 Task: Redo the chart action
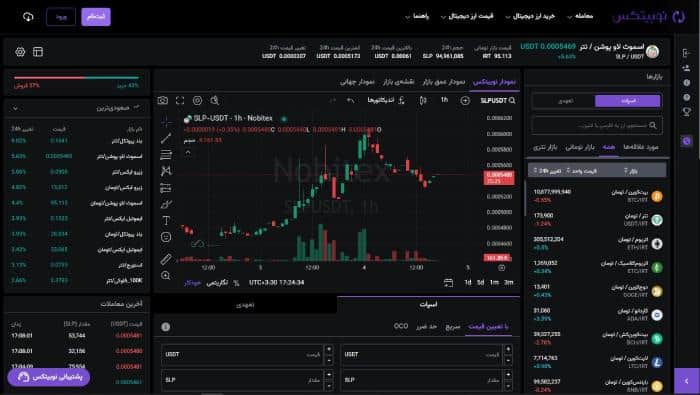(333, 100)
